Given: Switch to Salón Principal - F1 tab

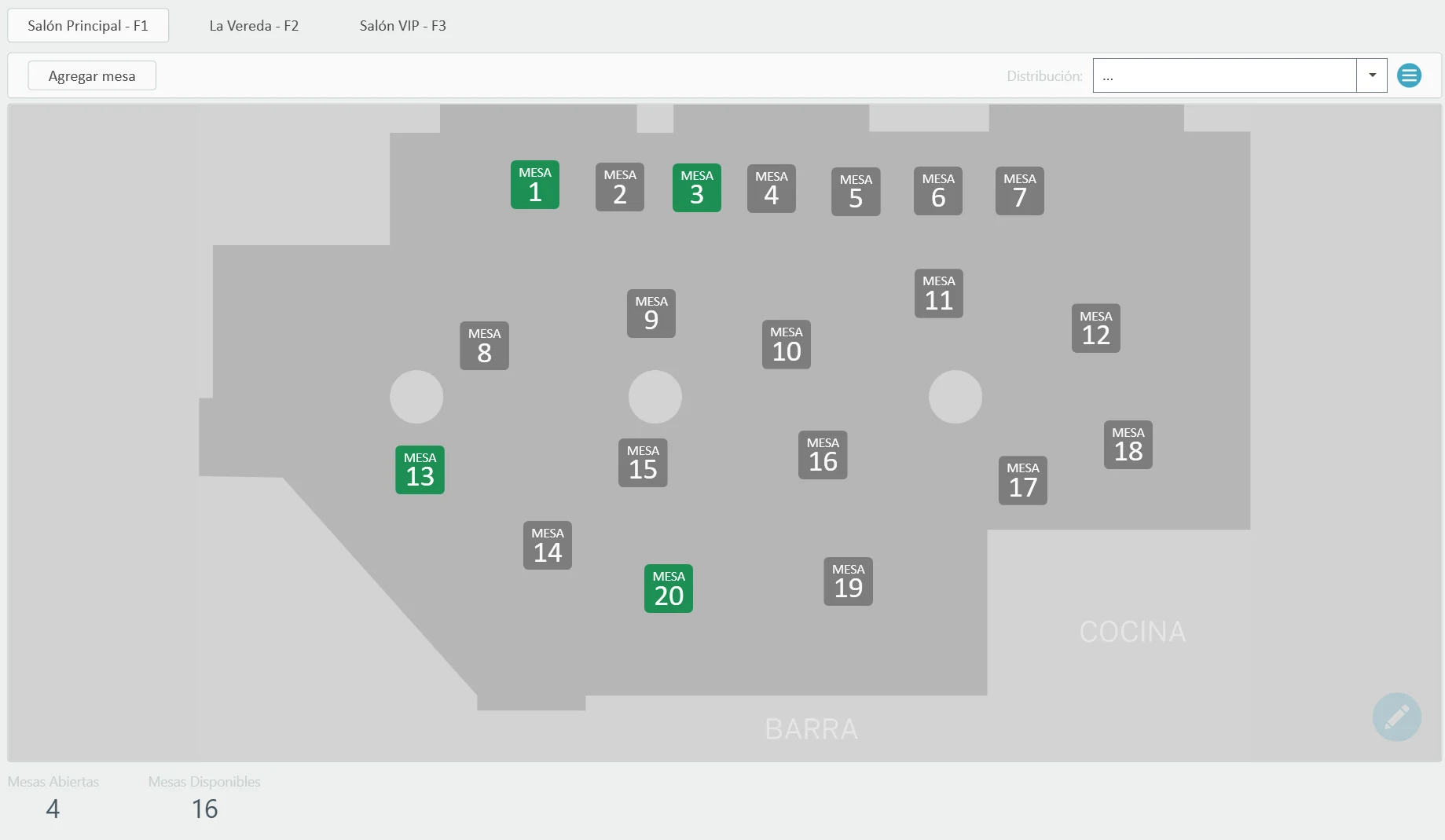Looking at the screenshot, I should [88, 25].
